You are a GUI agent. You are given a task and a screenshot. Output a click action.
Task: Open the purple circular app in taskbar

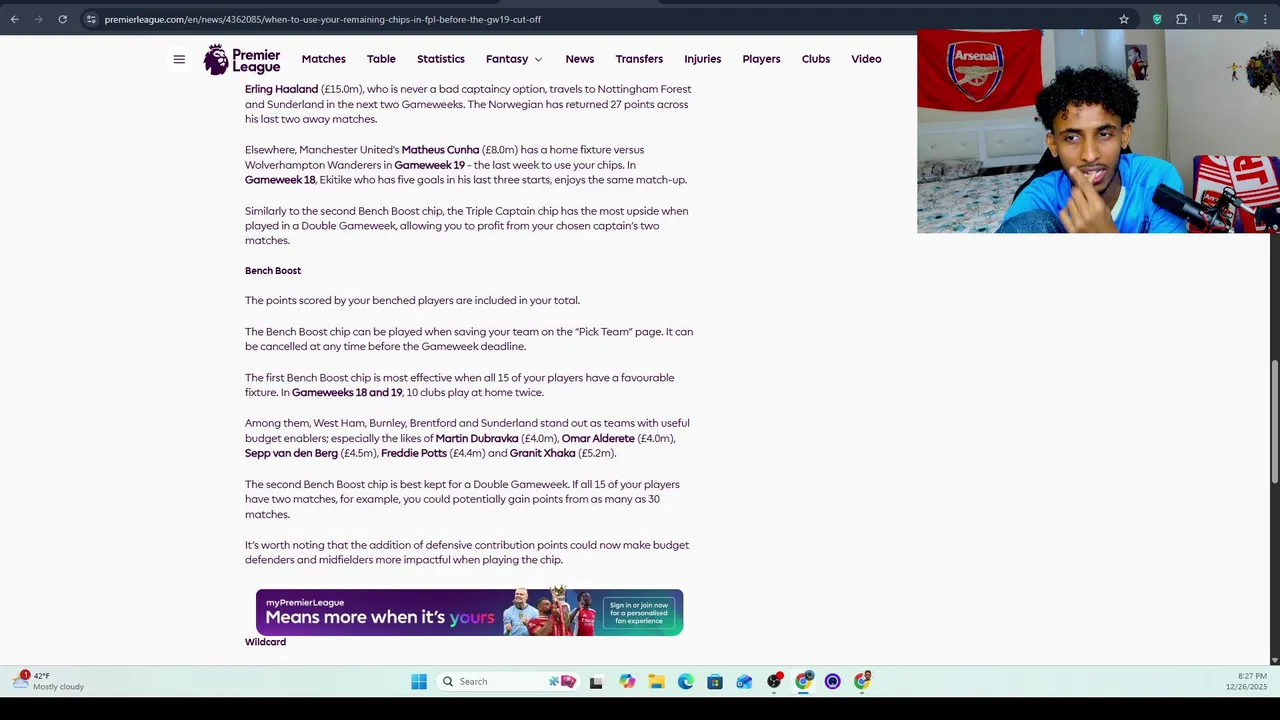[832, 682]
